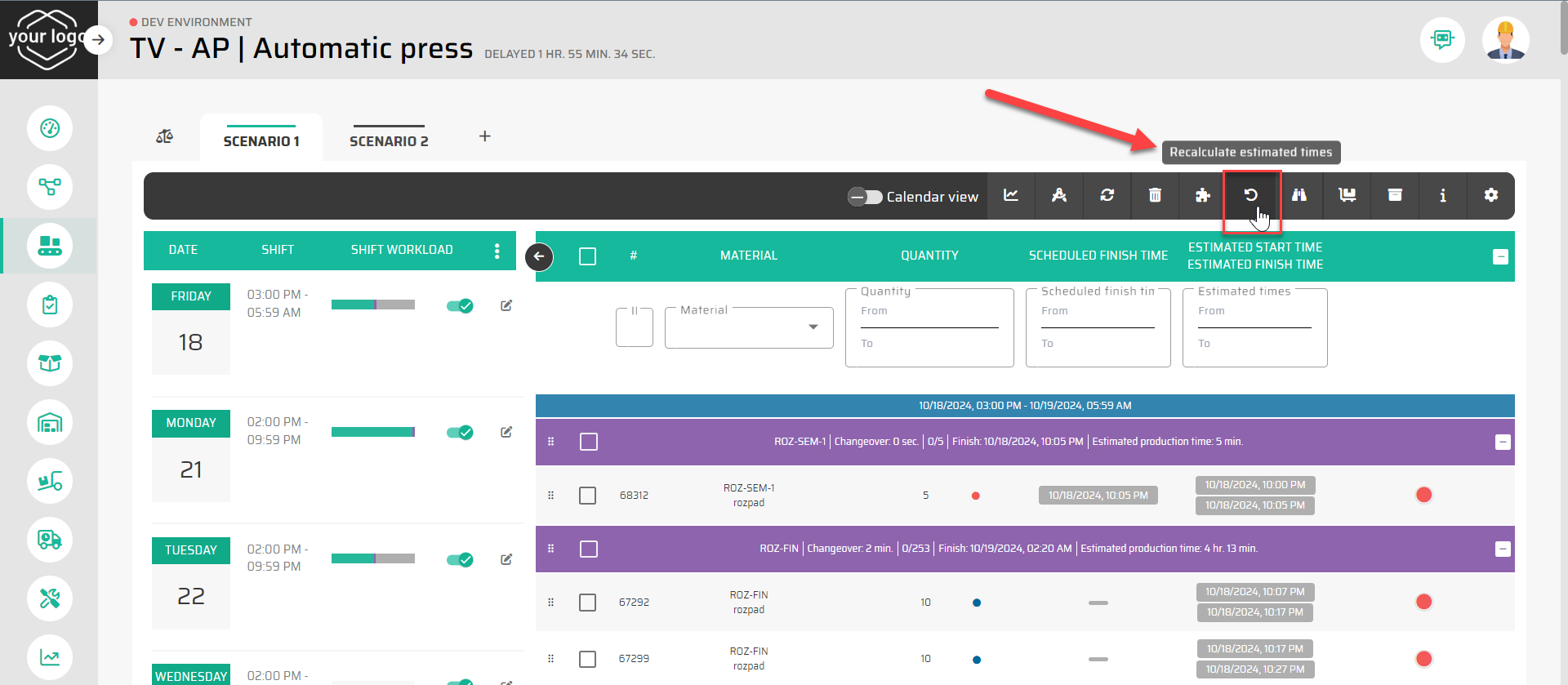
Task: Click the puzzle piece icon in toolbar
Action: click(1202, 195)
